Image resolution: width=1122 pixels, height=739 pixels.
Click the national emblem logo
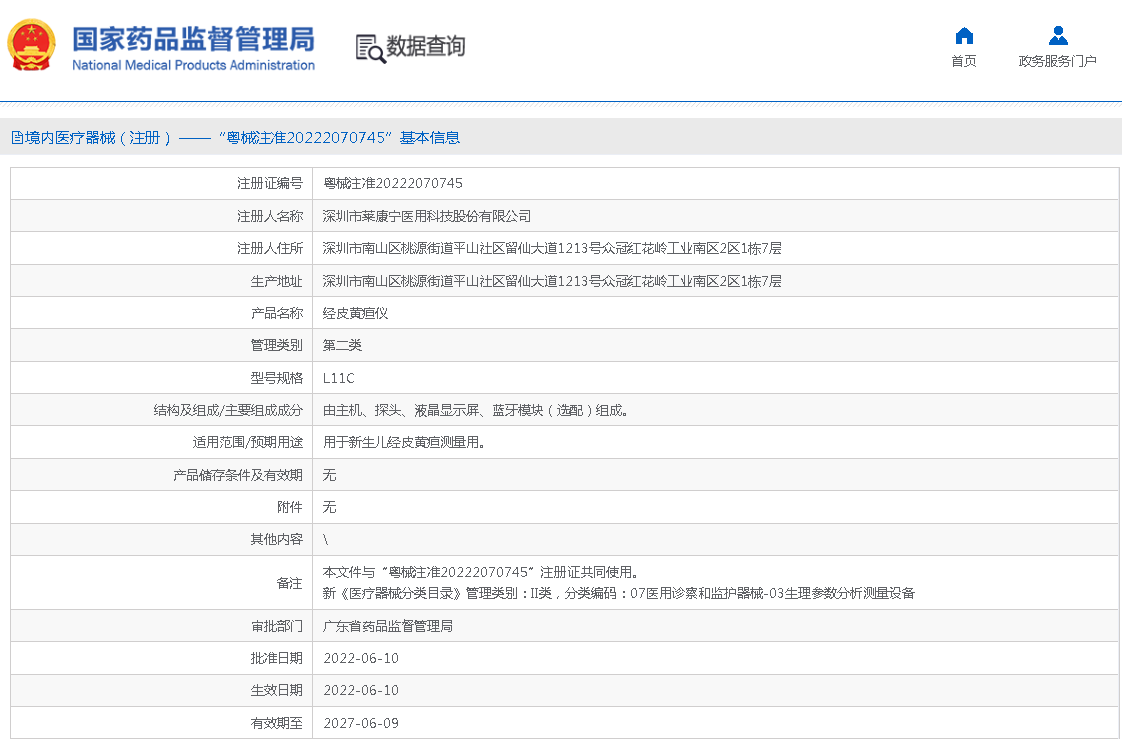pyautogui.click(x=33, y=46)
